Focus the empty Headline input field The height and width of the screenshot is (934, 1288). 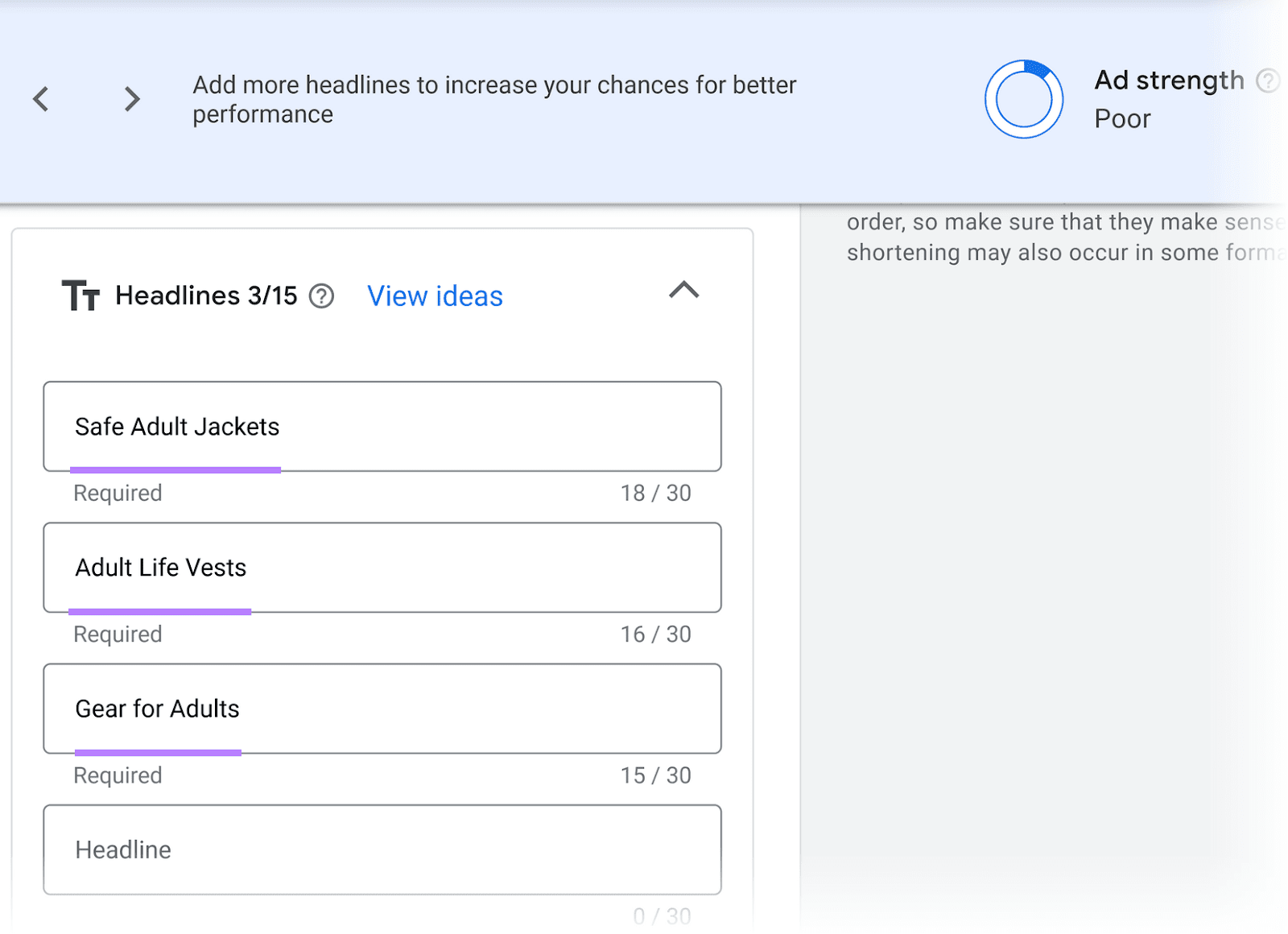[382, 849]
